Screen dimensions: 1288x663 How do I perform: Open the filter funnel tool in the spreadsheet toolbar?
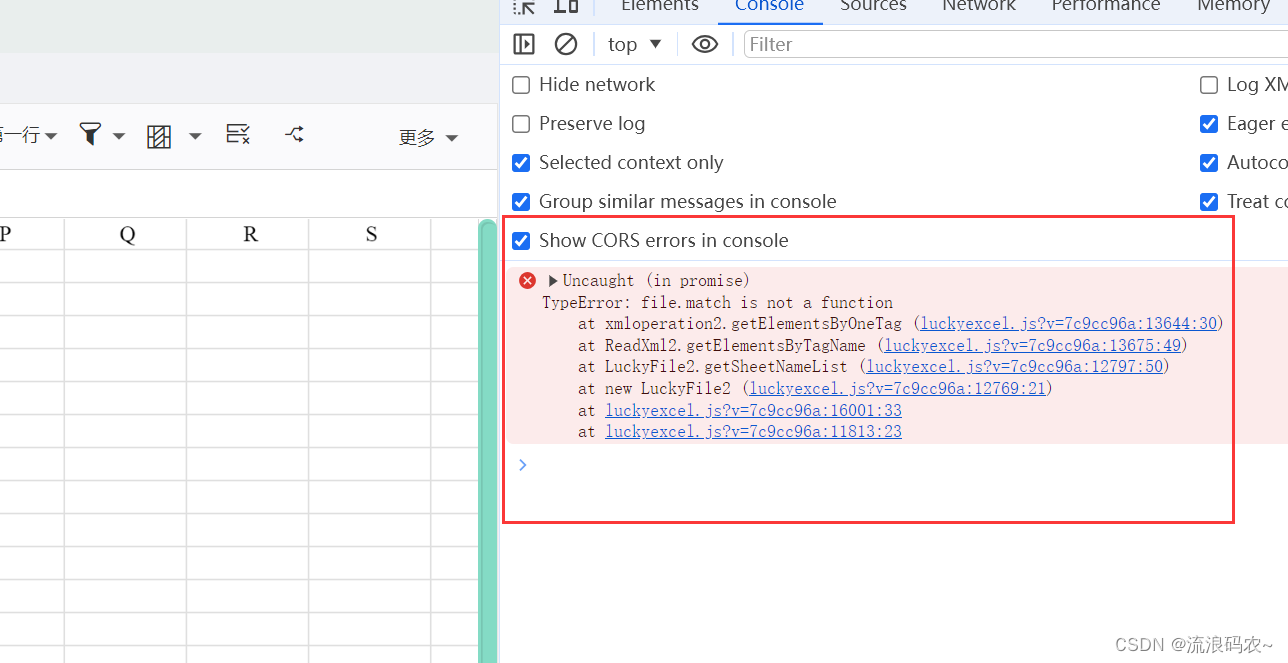(88, 134)
